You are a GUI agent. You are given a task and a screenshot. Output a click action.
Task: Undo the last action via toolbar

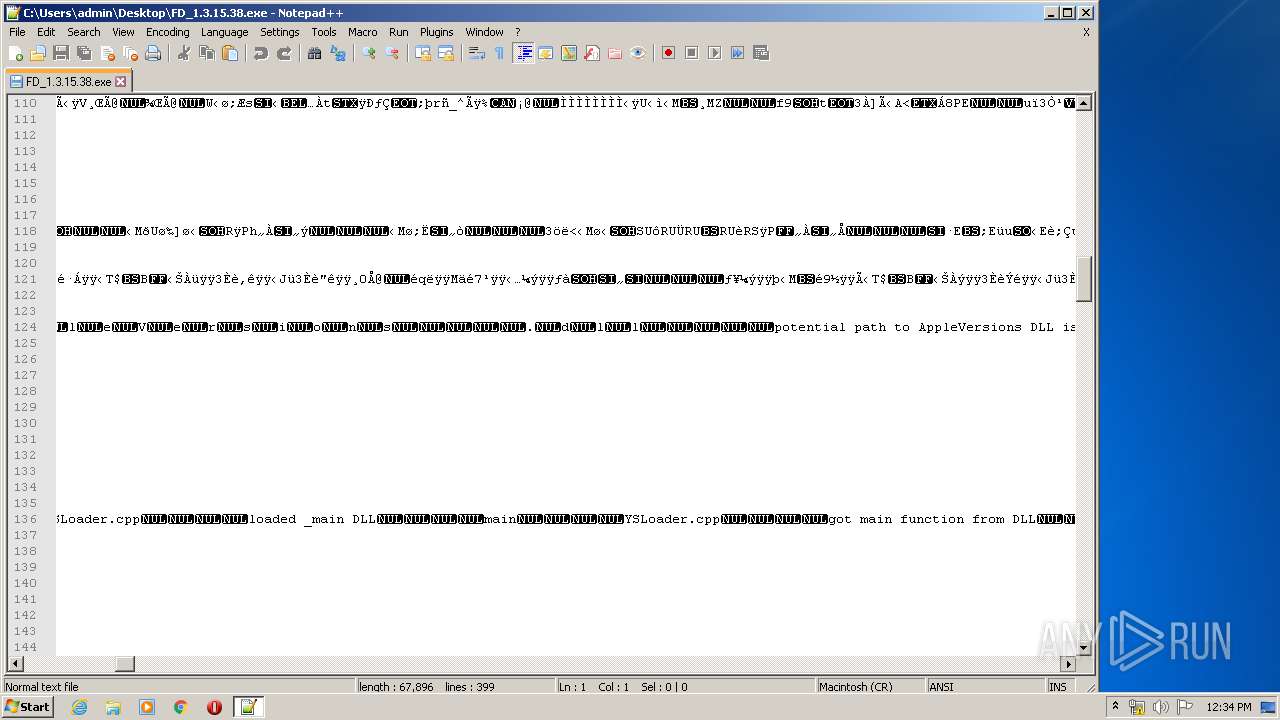click(261, 53)
